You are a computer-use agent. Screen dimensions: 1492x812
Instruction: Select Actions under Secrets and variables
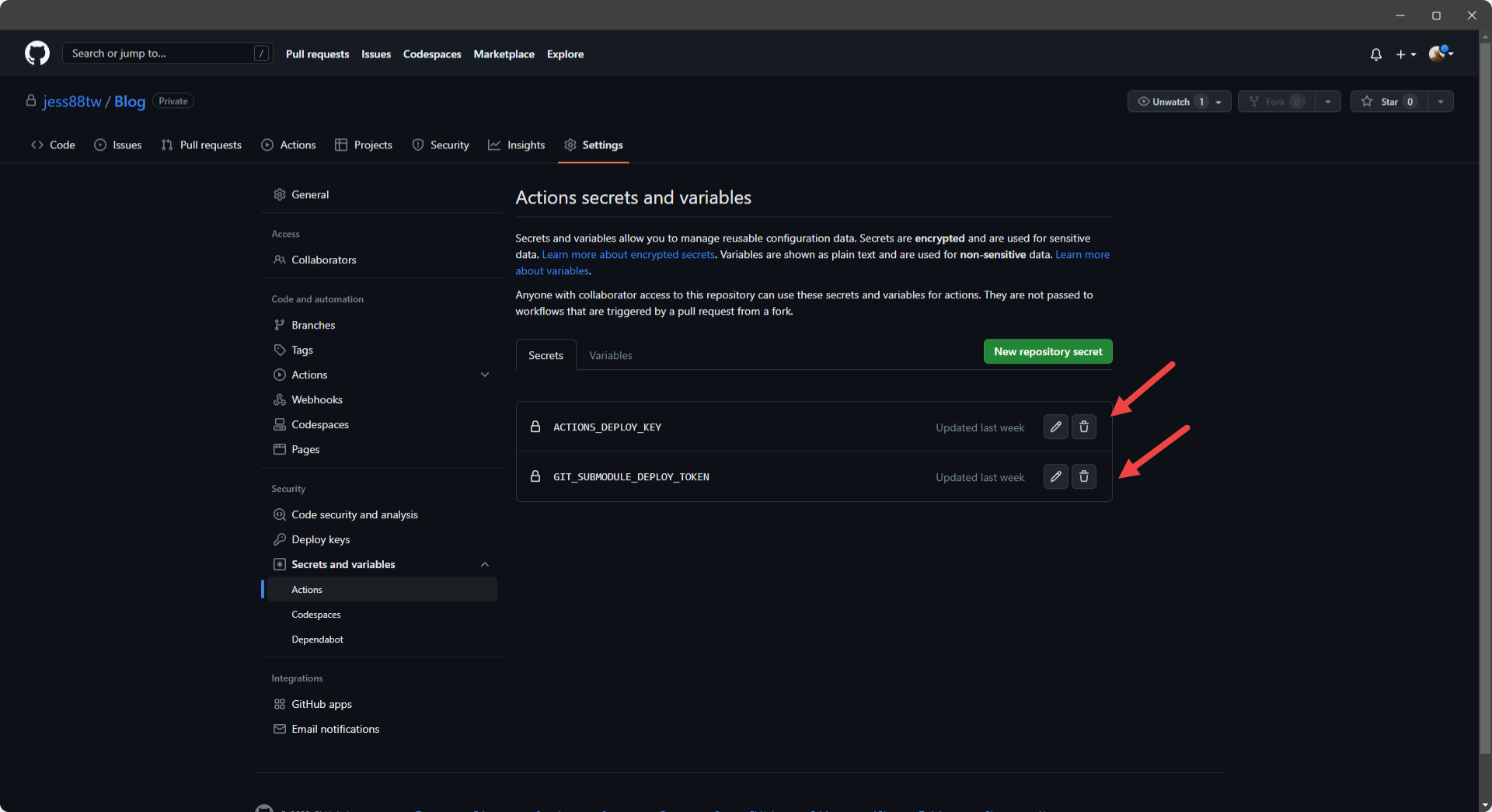[x=382, y=590]
